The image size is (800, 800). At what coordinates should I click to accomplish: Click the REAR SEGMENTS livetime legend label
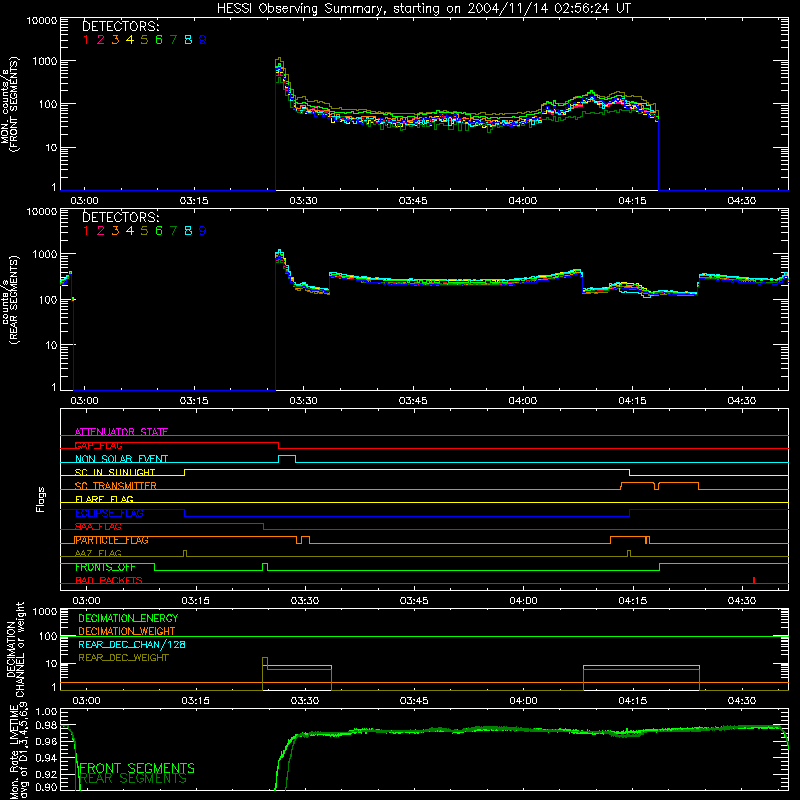[133, 779]
